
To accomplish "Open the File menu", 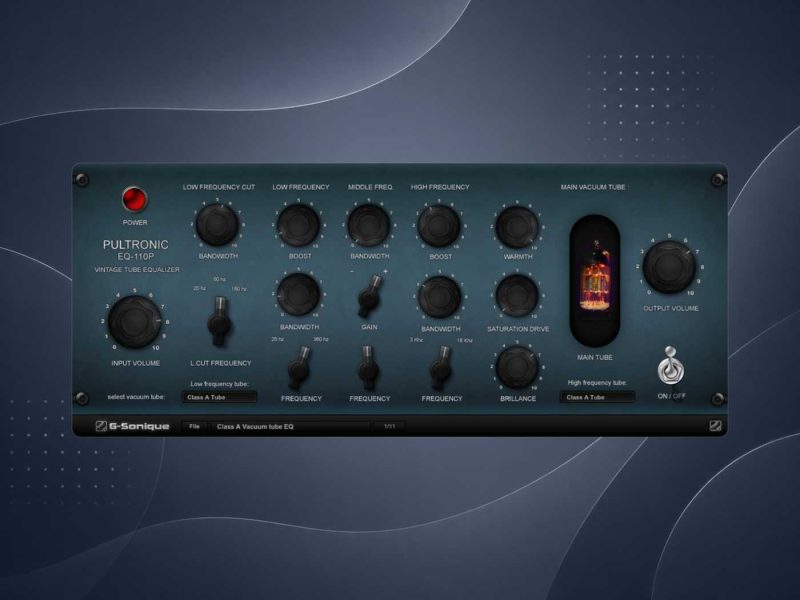I will [194, 427].
